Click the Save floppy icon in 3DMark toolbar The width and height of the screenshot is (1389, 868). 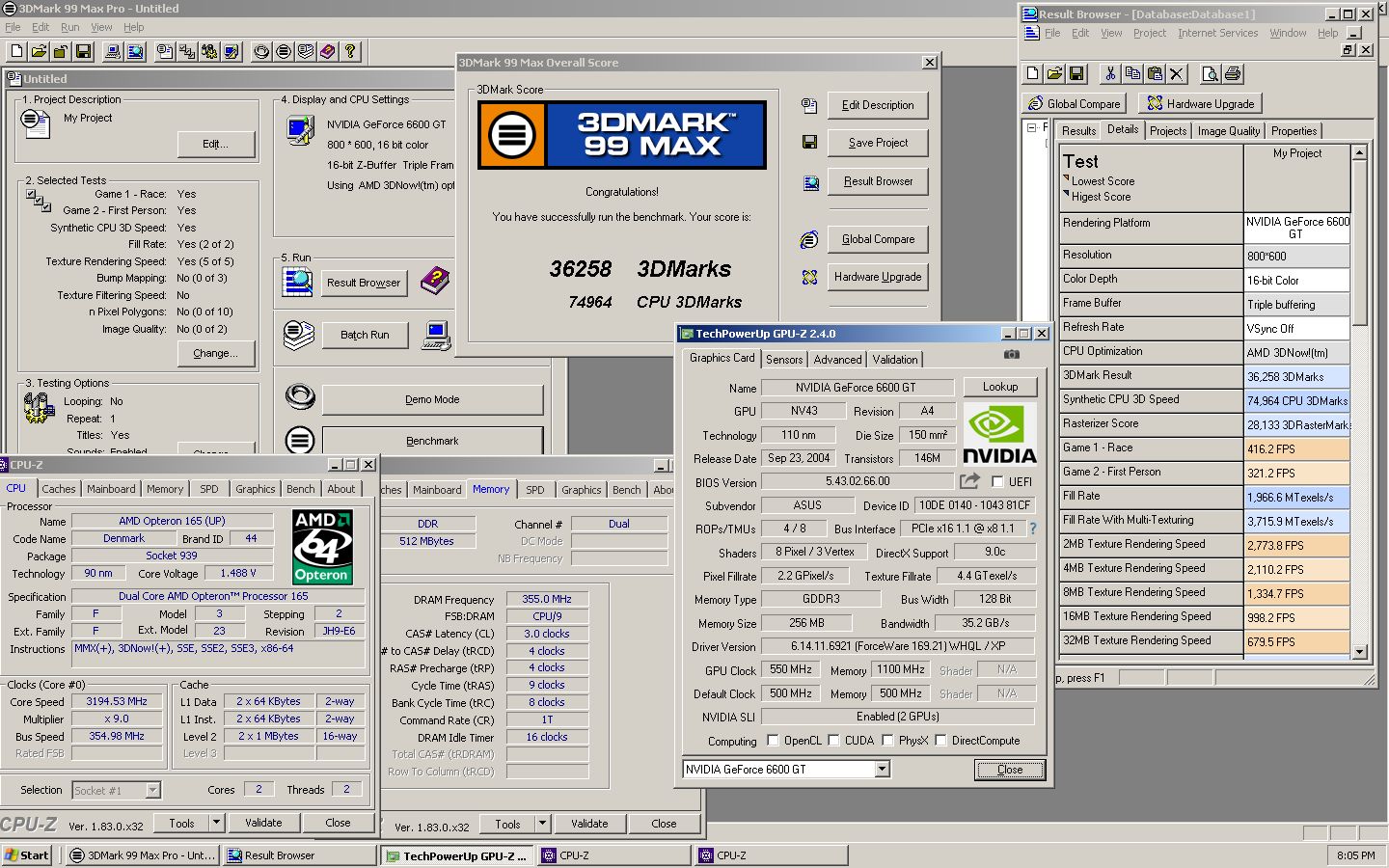[x=83, y=51]
